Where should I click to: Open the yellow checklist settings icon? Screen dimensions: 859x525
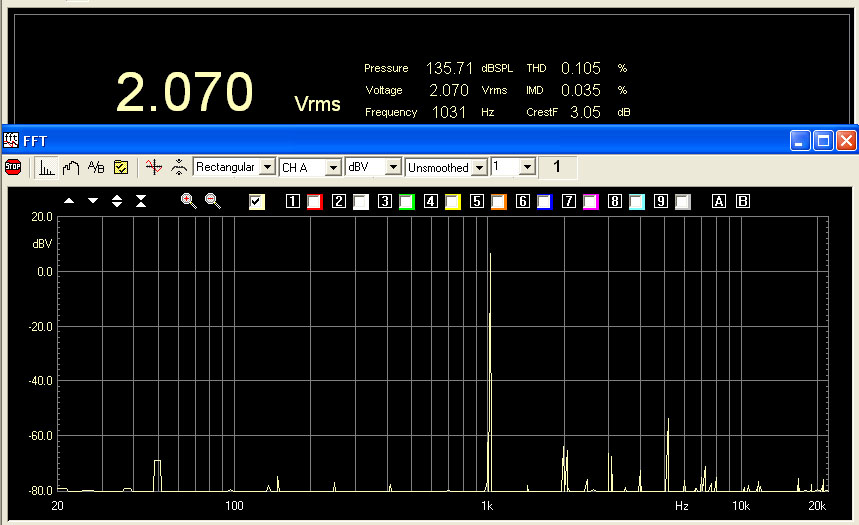[x=120, y=167]
